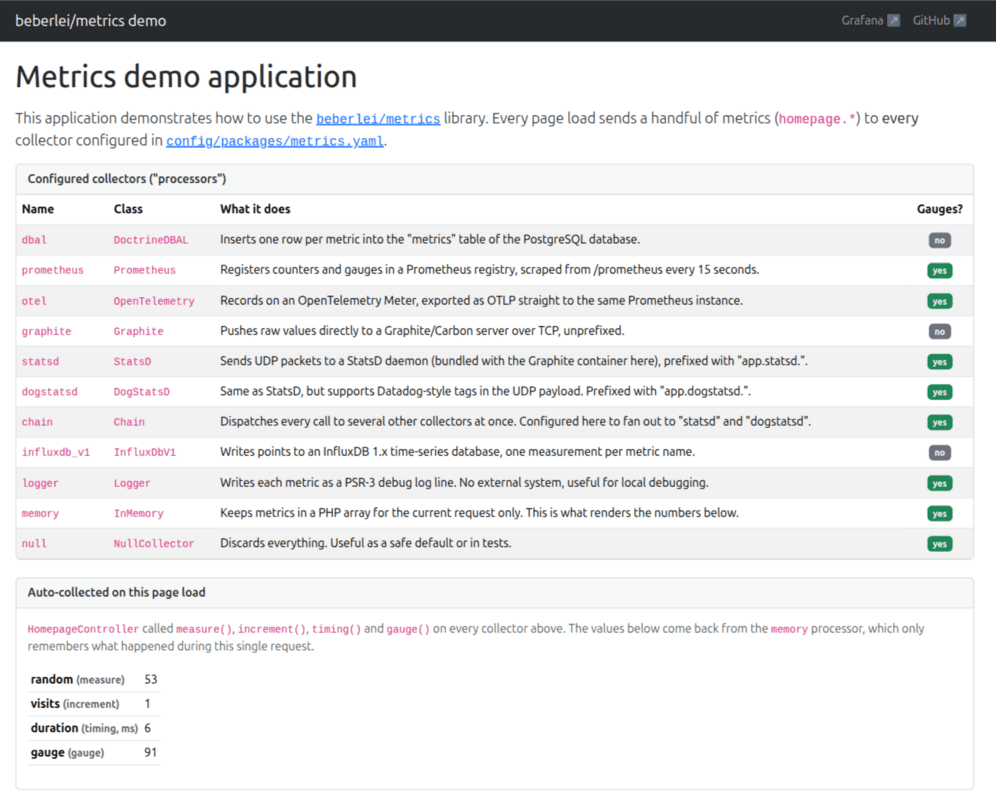Click the 'yes' badge in dogstatsd row
Screen dimensions: 996x801
coord(939,392)
